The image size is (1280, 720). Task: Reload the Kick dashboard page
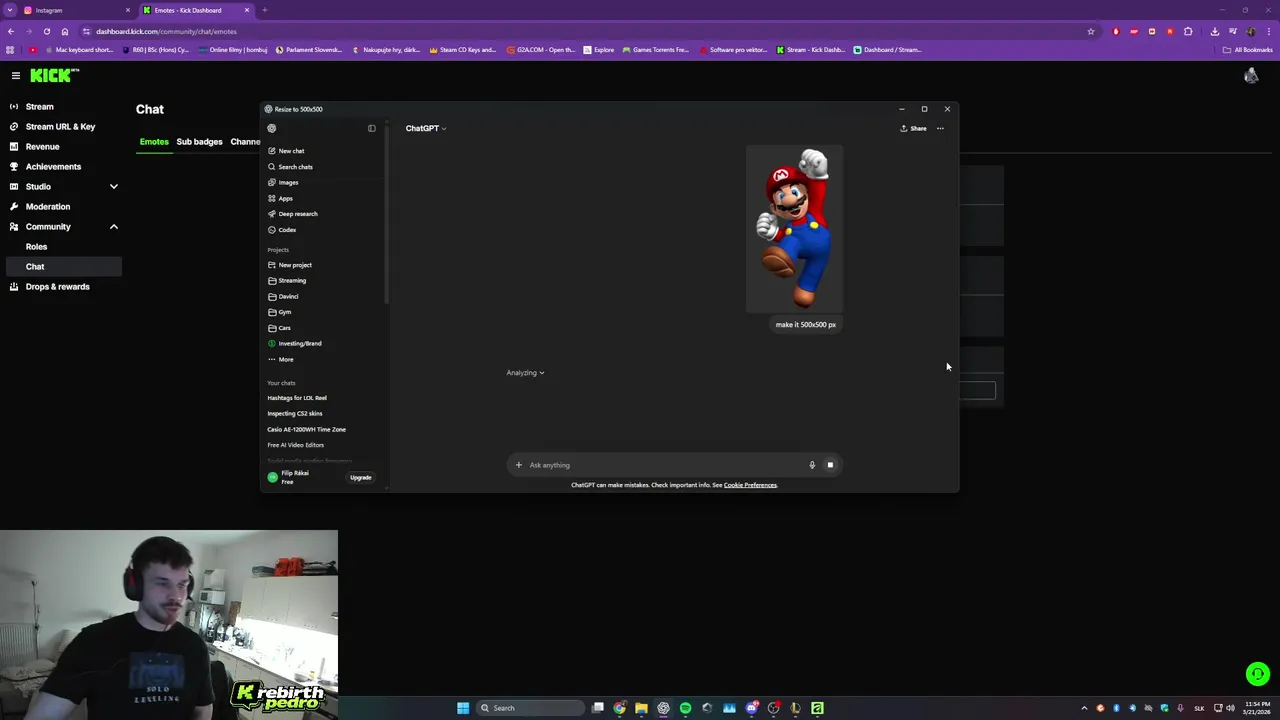46,31
